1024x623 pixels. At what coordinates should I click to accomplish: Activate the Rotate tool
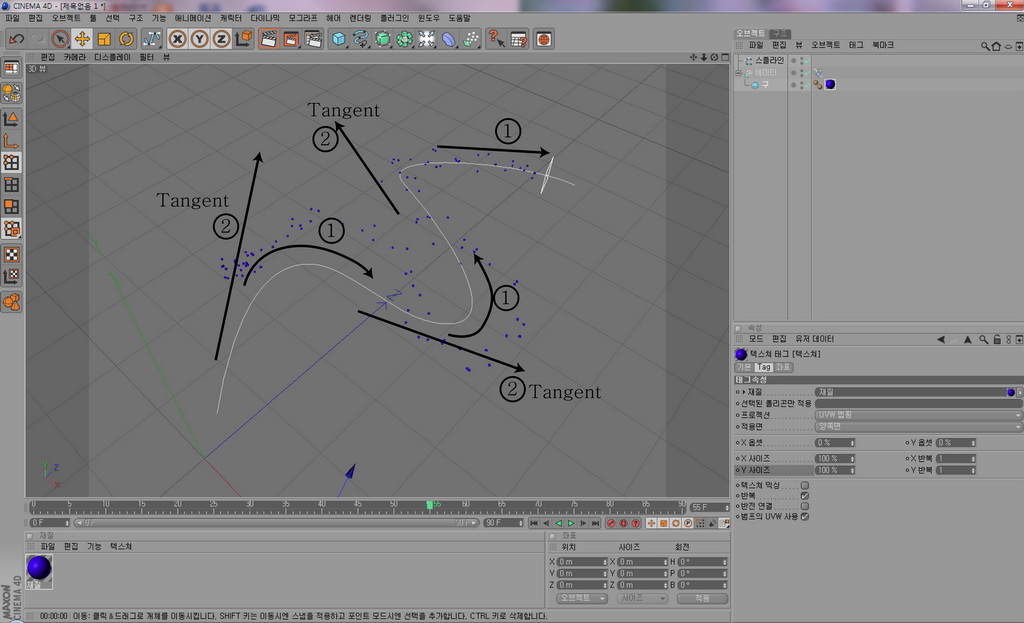point(126,39)
